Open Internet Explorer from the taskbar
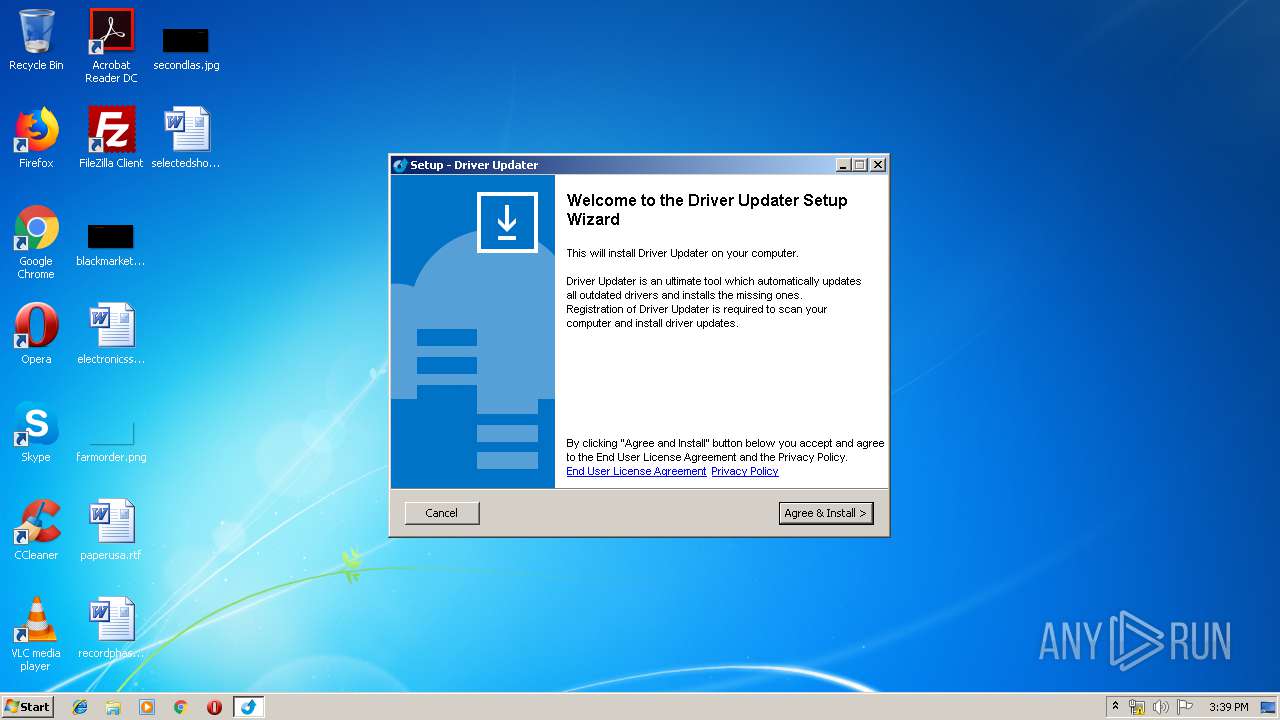1280x720 pixels. coord(80,707)
